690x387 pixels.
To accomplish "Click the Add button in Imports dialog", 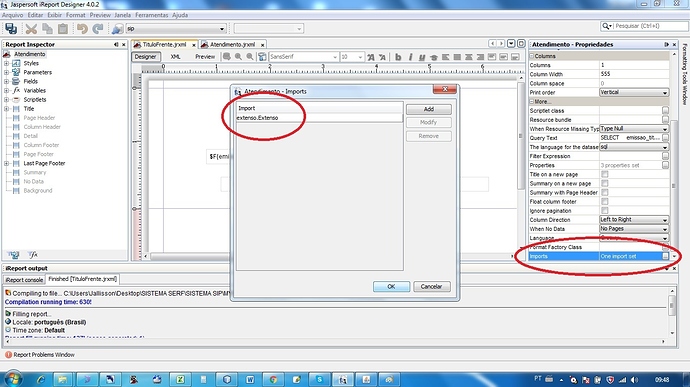I will point(429,109).
